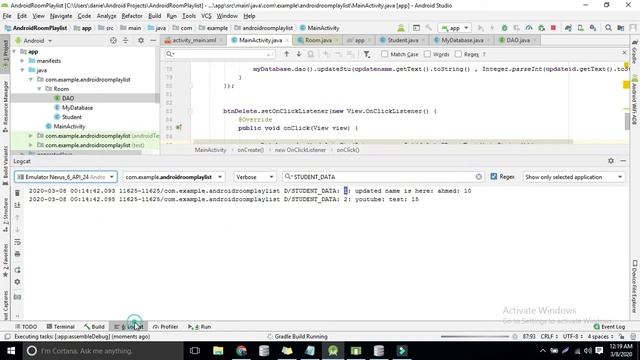
Task: Open the Refactor menu
Action: 132,16
